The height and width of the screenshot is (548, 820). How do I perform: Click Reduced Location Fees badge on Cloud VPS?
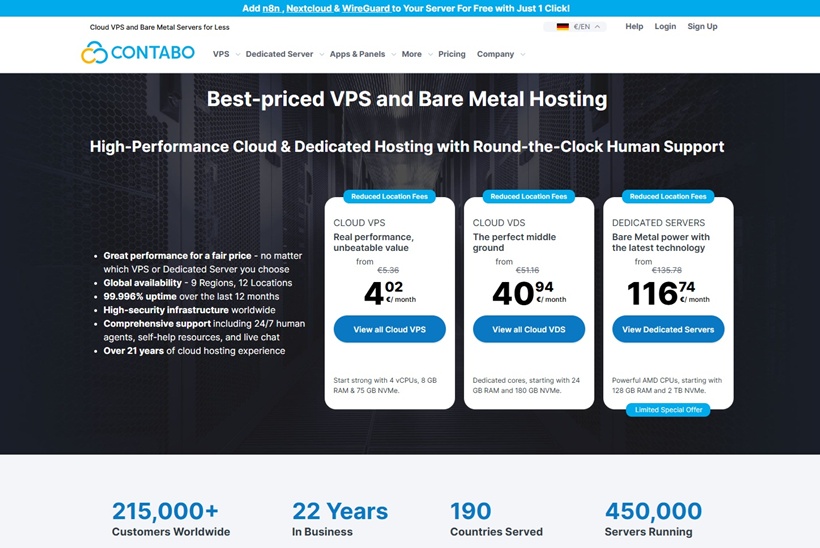point(390,197)
